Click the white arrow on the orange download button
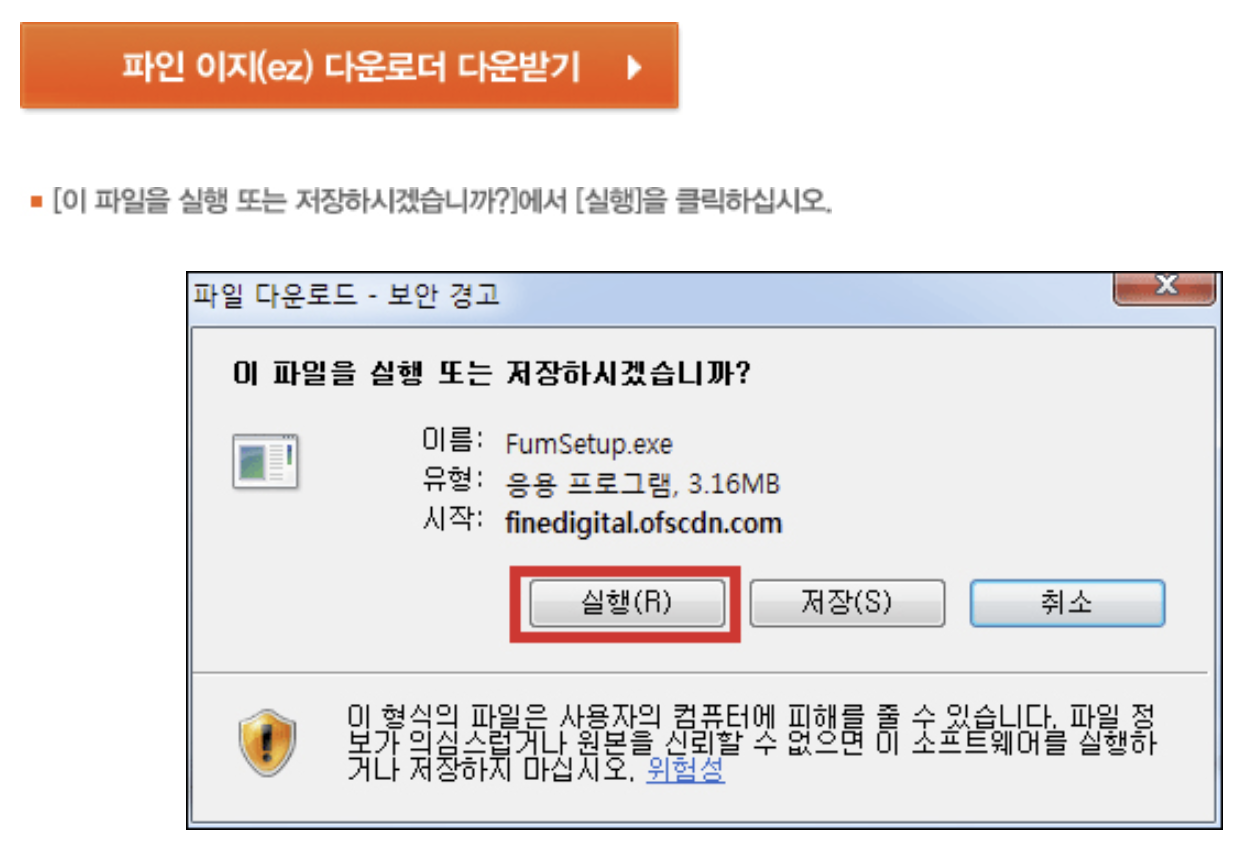The height and width of the screenshot is (848, 1246). coord(633,68)
